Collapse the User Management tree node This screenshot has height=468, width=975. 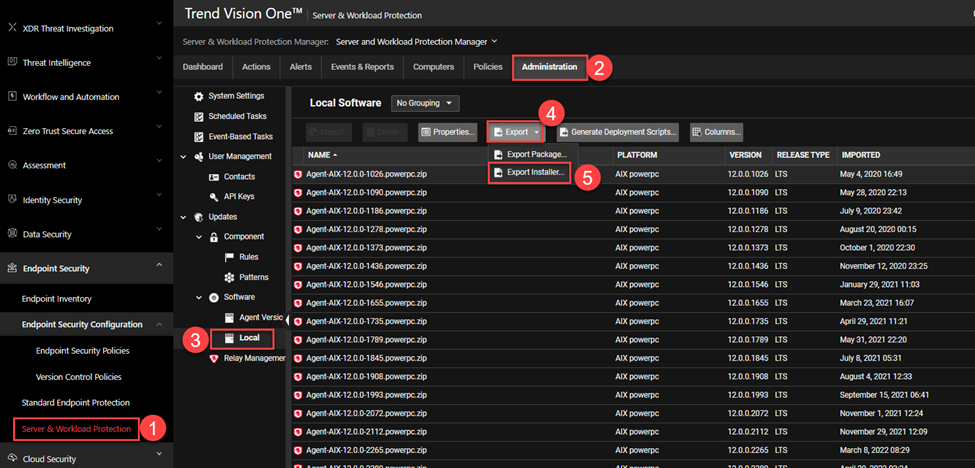(183, 157)
